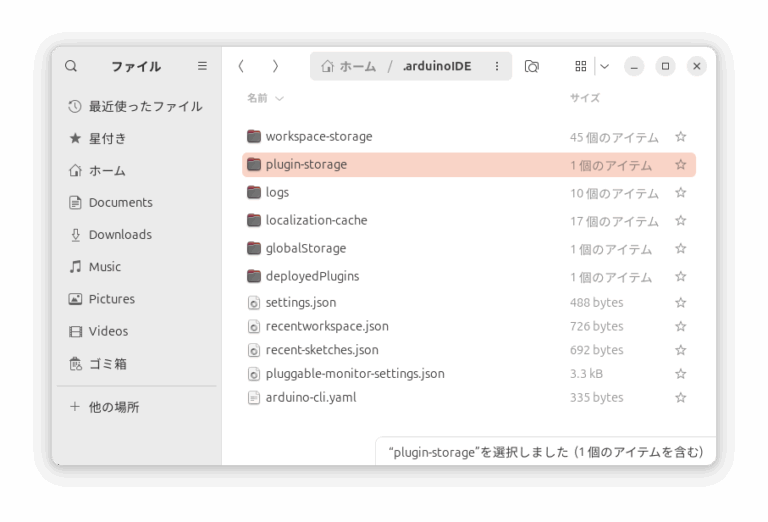This screenshot has height=522, width=768.
Task: Select the logs folder
Action: click(x=277, y=192)
